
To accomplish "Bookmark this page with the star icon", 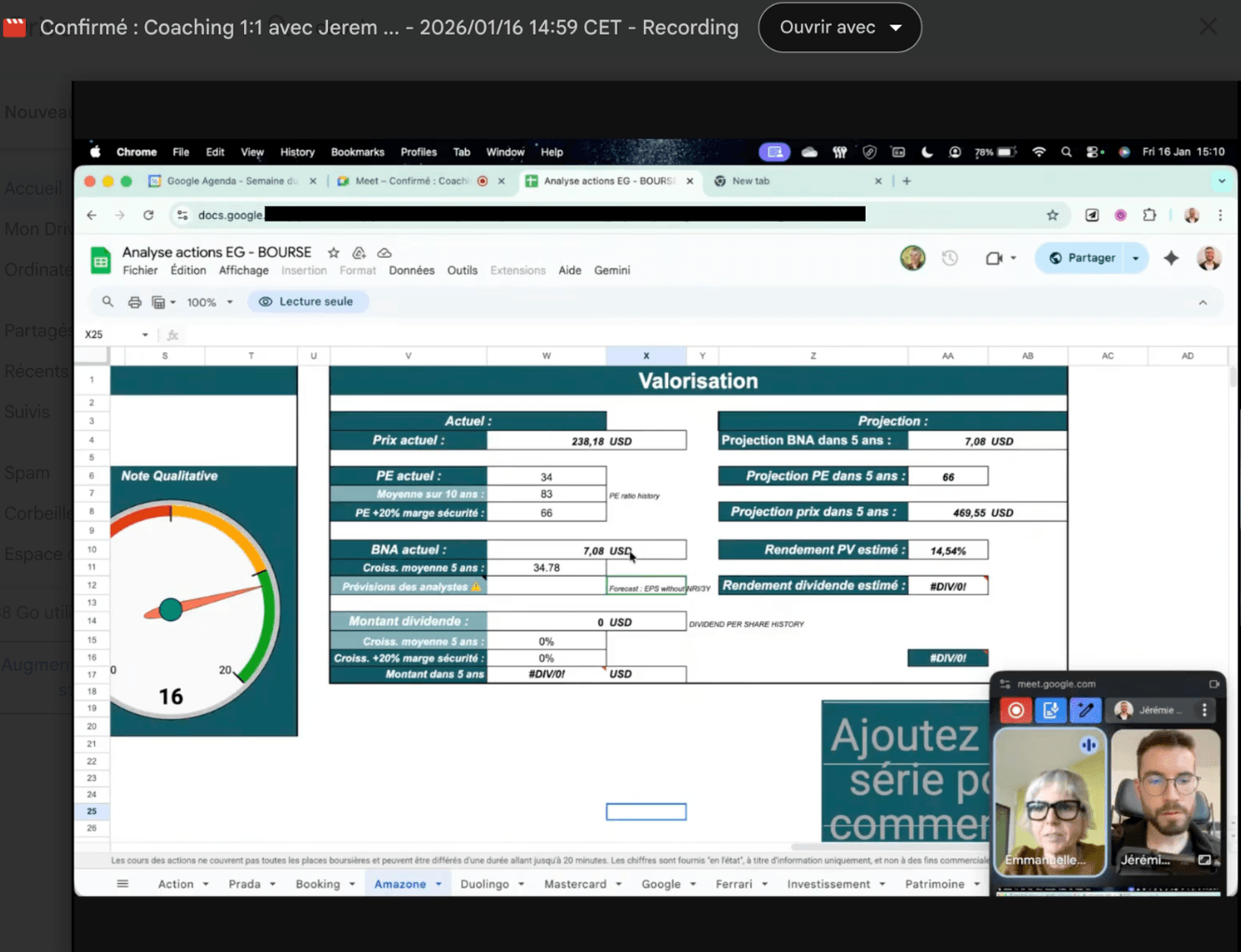I will [x=1053, y=215].
